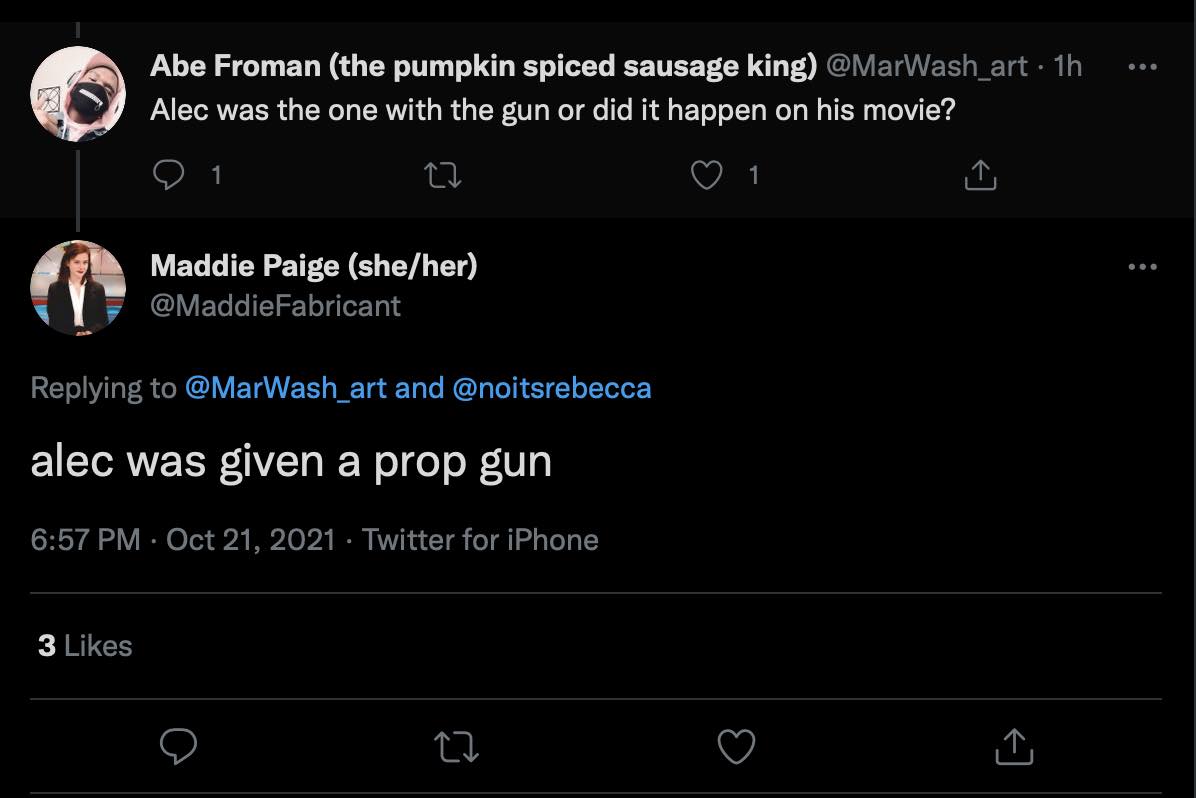View the 3 Likes list

(x=85, y=646)
